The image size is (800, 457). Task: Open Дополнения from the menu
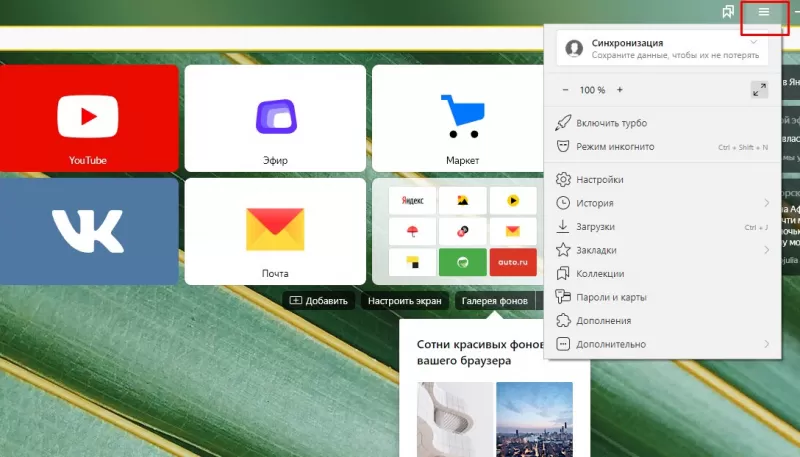coord(662,320)
